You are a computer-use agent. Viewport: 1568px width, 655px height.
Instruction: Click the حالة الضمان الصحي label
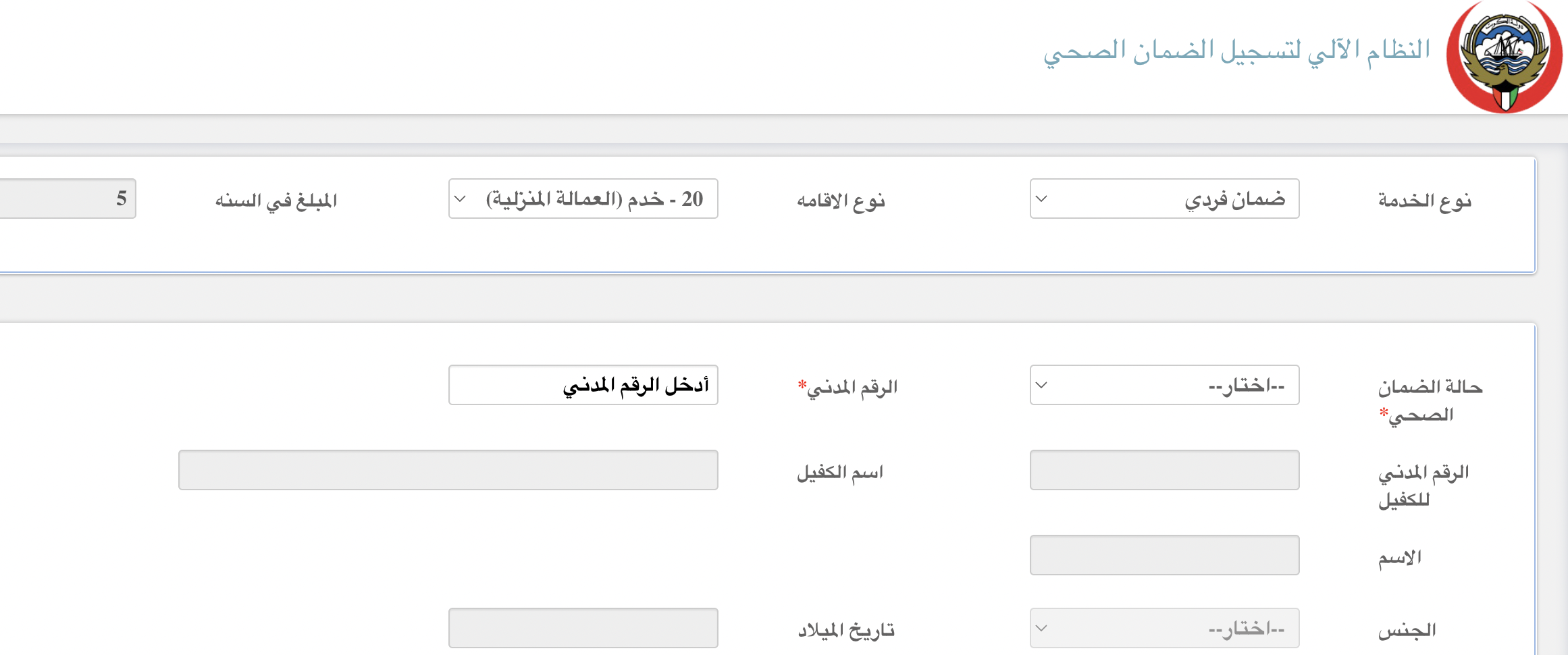tap(1430, 400)
